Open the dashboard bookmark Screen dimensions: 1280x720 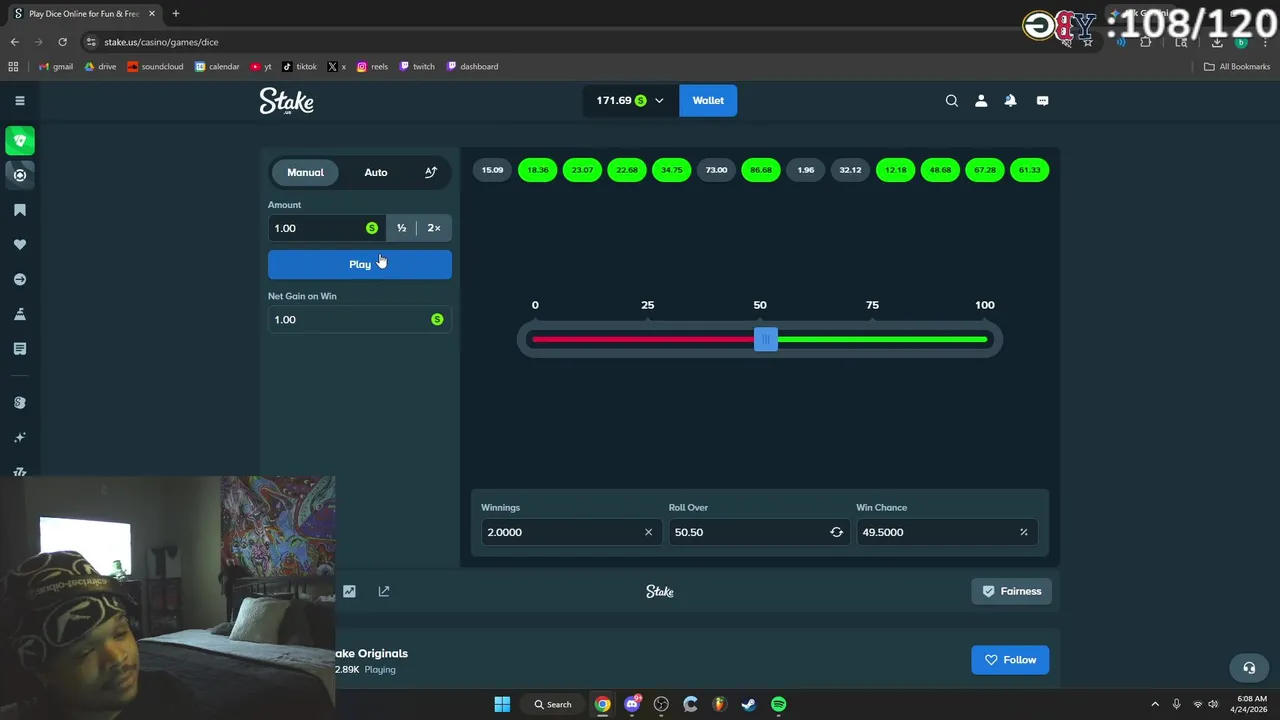coord(472,67)
